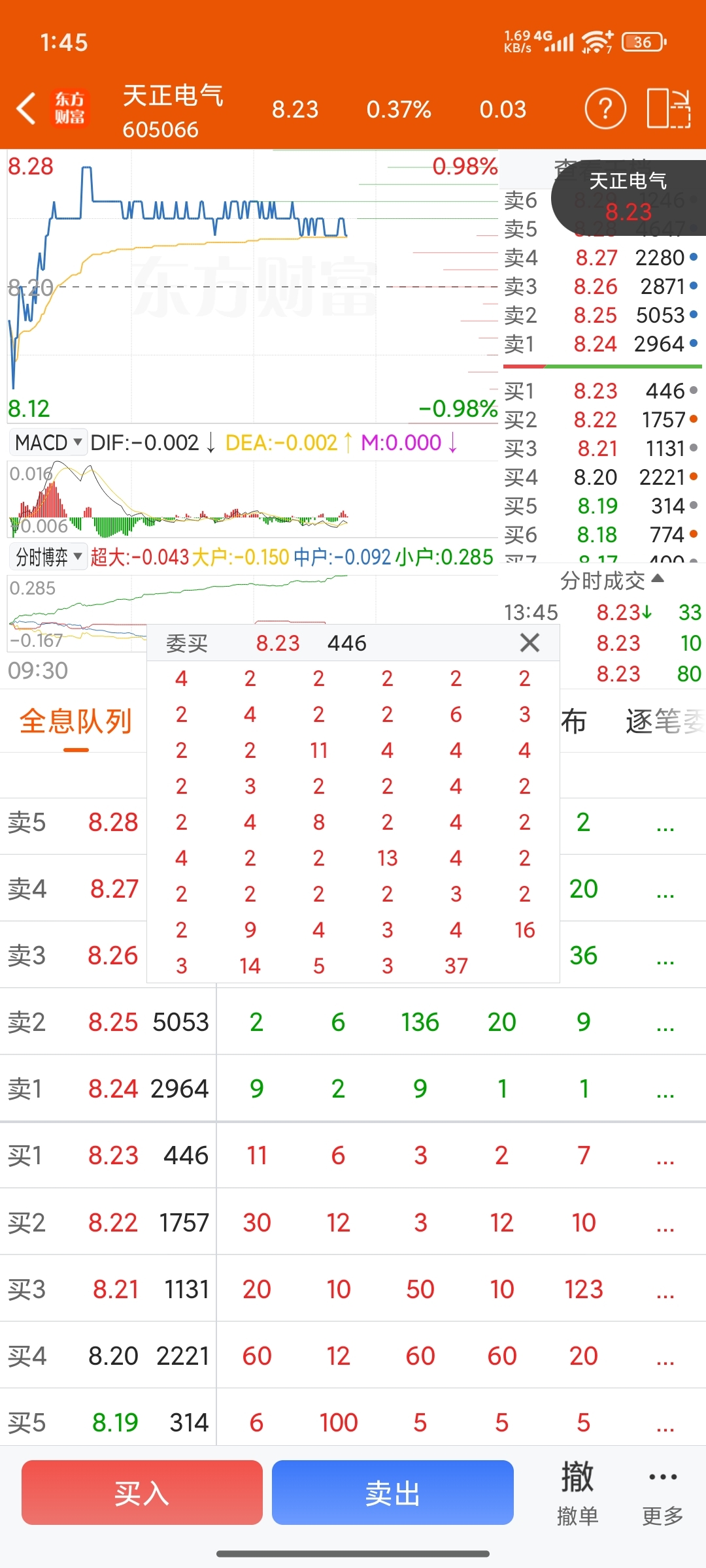The width and height of the screenshot is (706, 1568).
Task: Tap the 100 order in 买5 queue
Action: point(339,1422)
